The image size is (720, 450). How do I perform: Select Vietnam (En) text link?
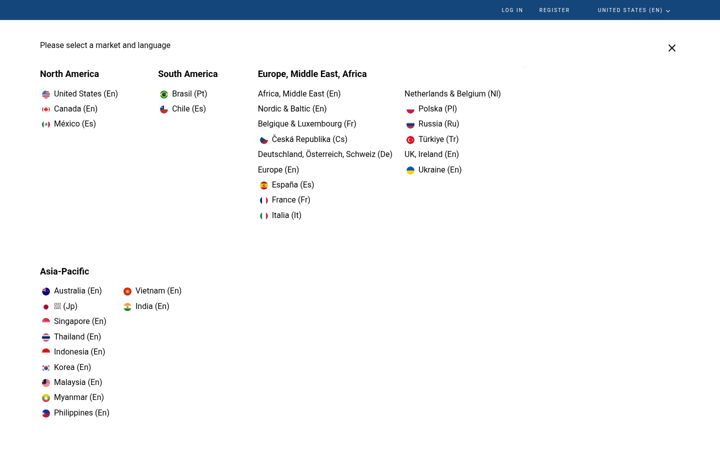click(x=158, y=291)
